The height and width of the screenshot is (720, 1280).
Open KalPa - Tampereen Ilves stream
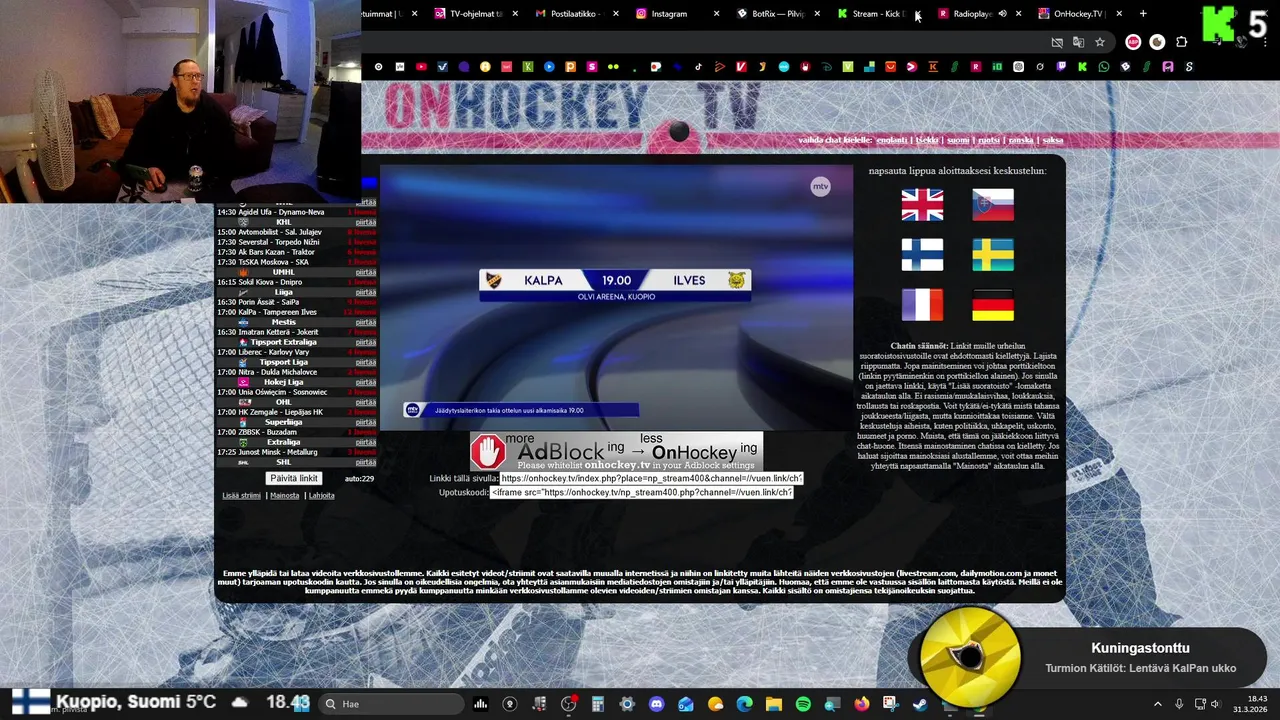(x=277, y=312)
